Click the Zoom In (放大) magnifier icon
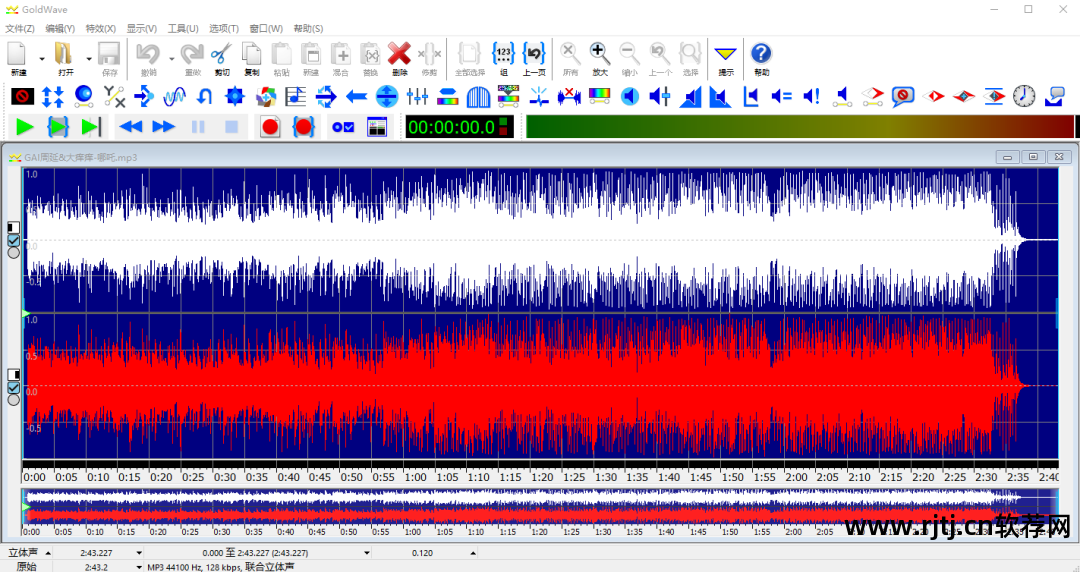 click(600, 58)
